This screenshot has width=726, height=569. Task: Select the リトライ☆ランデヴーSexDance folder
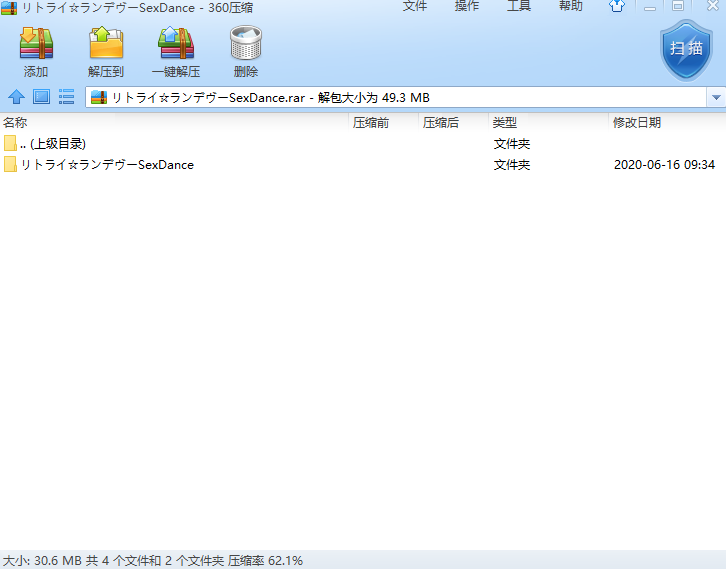106,165
